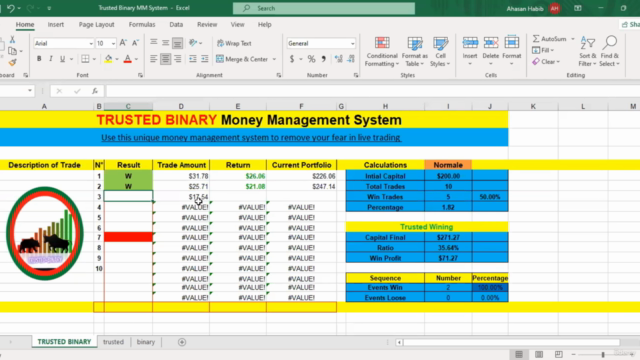Toggle Italic formatting
The width and height of the screenshot is (640, 360).
click(x=51, y=59)
